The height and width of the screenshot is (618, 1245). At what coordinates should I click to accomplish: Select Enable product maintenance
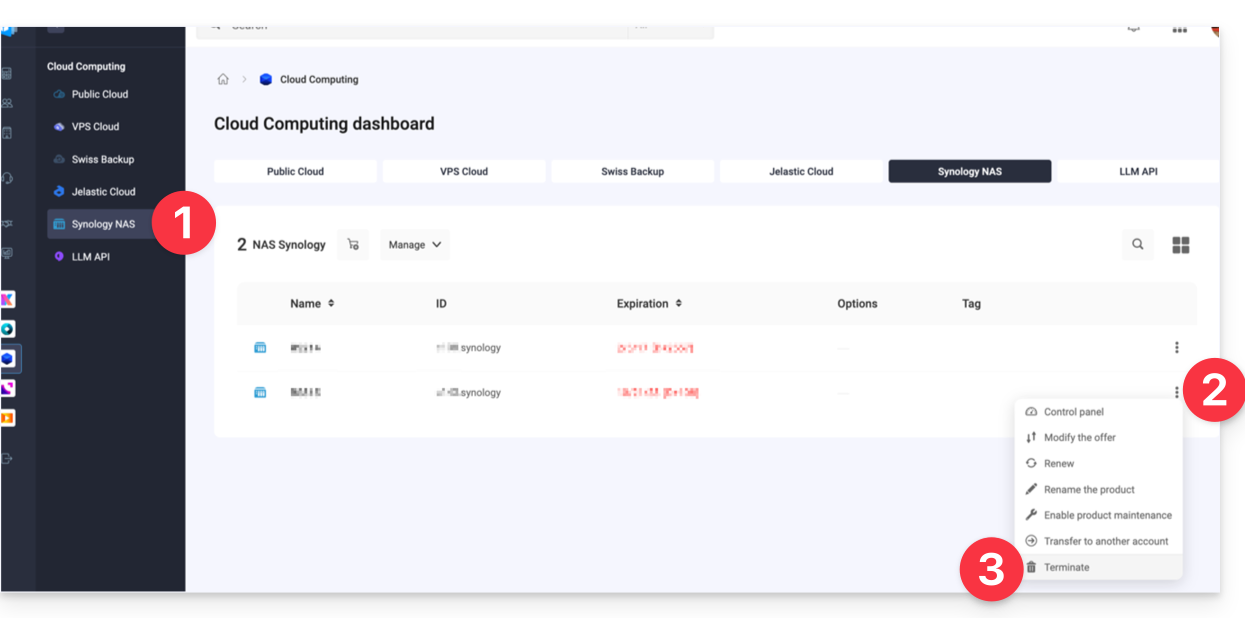coord(1098,516)
